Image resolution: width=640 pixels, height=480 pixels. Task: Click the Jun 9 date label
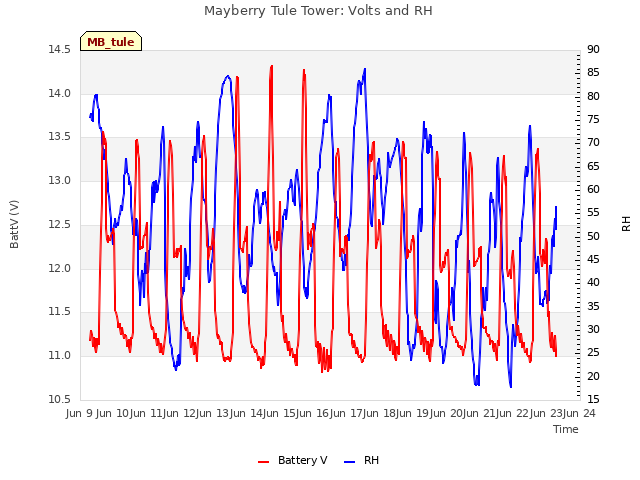click(x=80, y=413)
